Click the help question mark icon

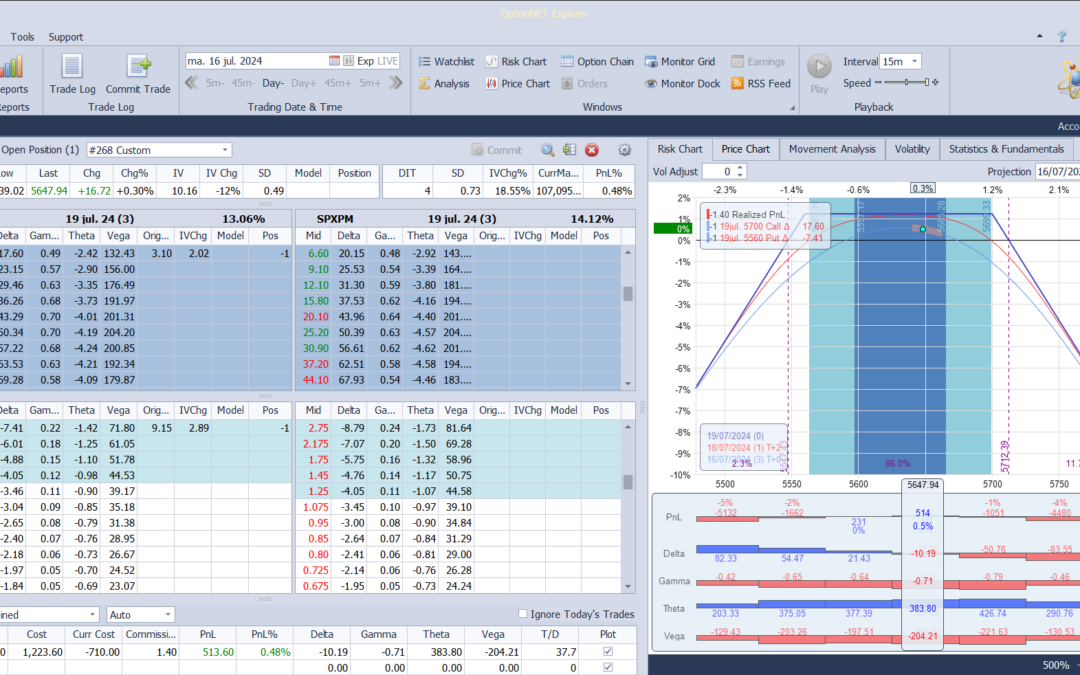pos(1062,37)
